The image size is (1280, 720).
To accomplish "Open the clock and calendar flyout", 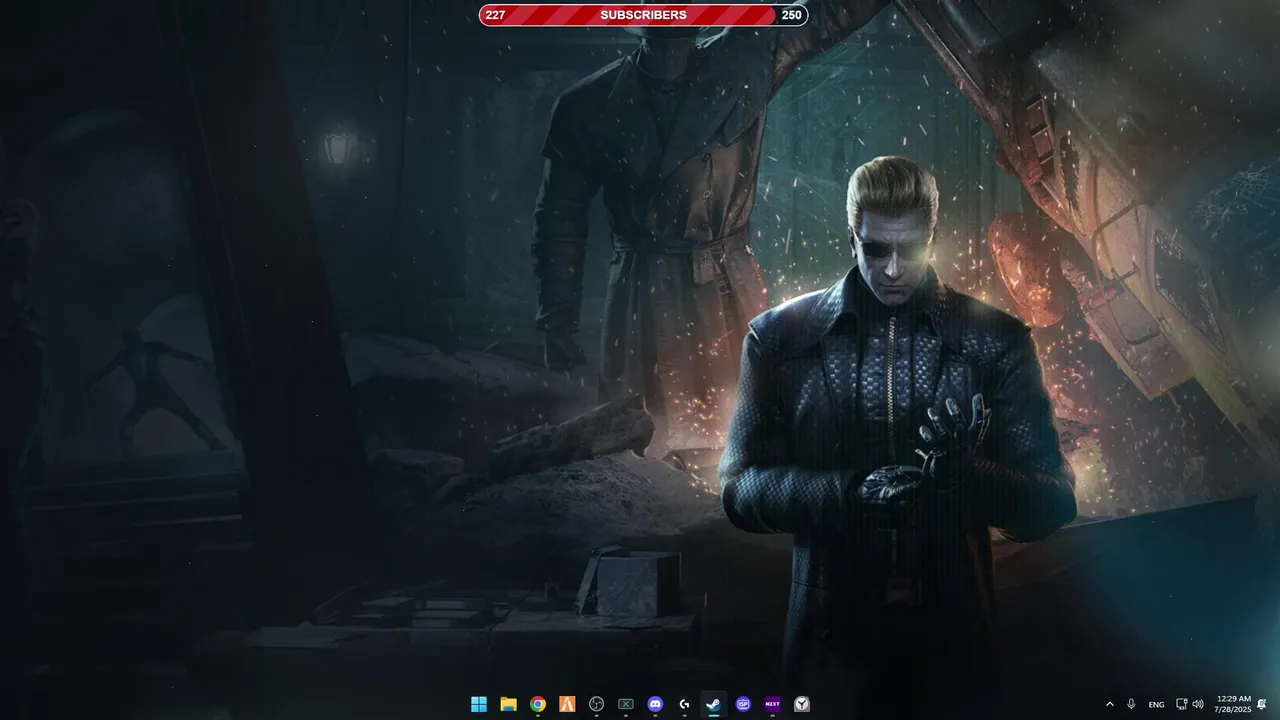I will [1233, 704].
